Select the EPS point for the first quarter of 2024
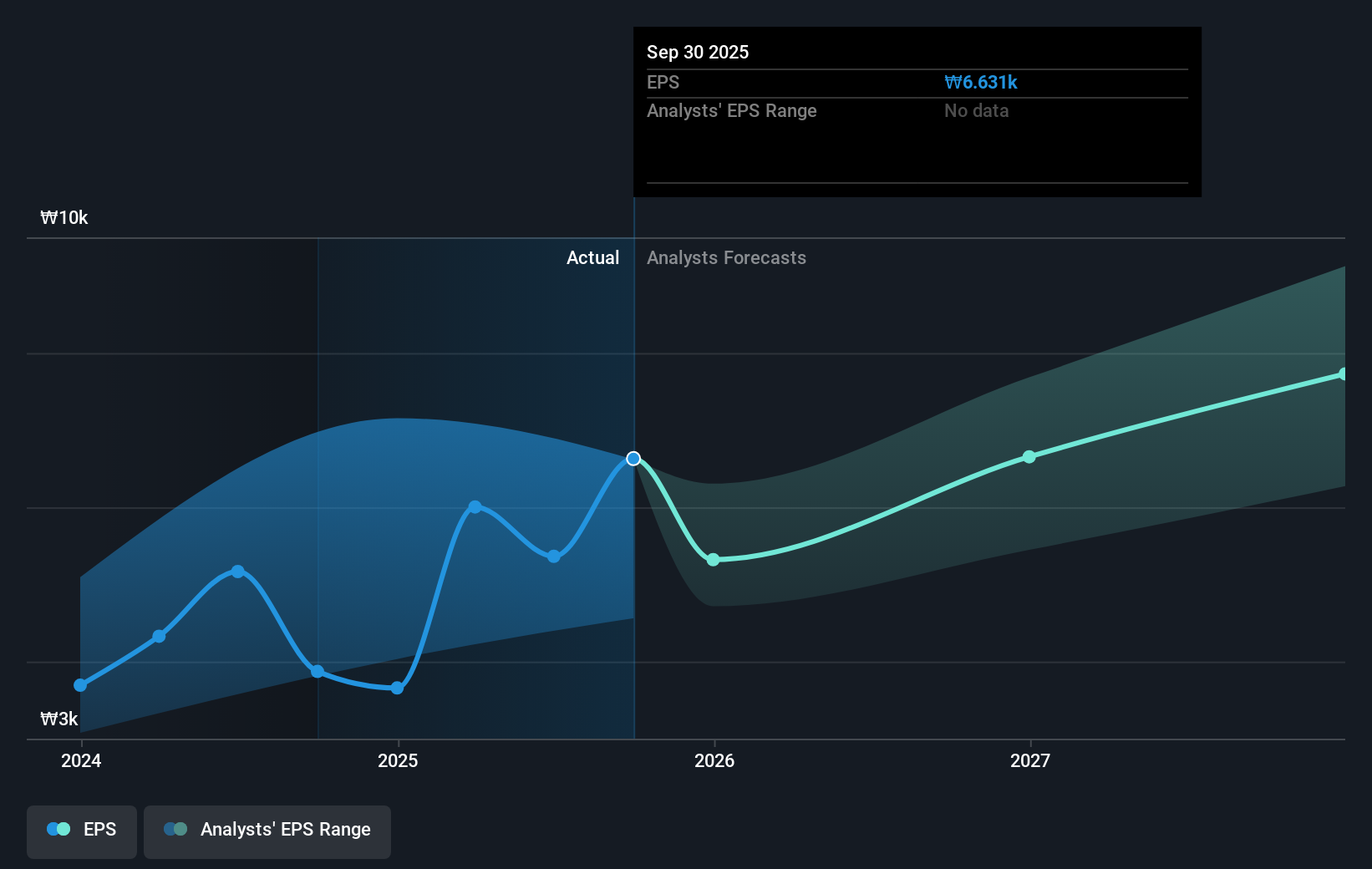This screenshot has height=869, width=1372. coord(159,637)
